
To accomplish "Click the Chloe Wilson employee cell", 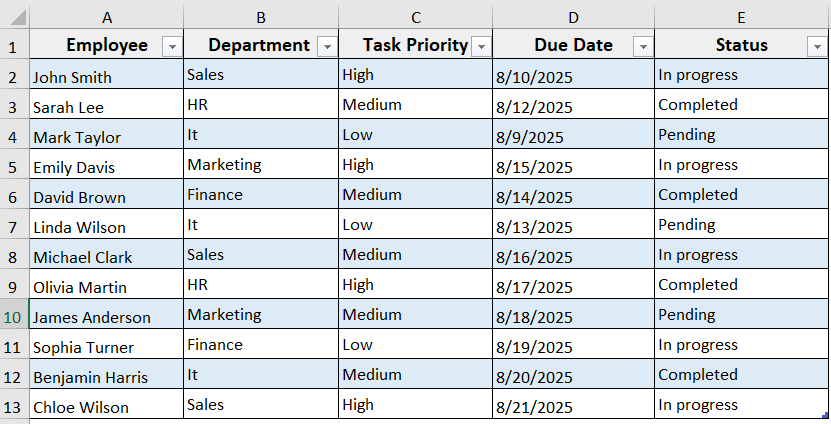I will point(106,407).
